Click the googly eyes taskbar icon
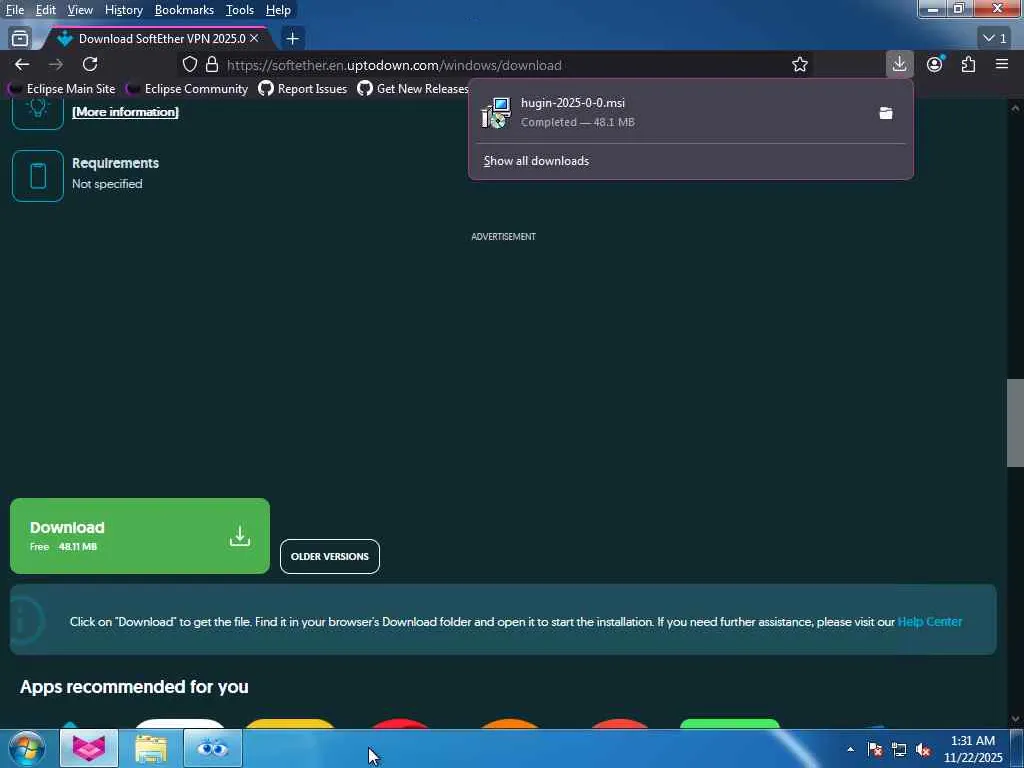Image resolution: width=1024 pixels, height=768 pixels. 212,748
